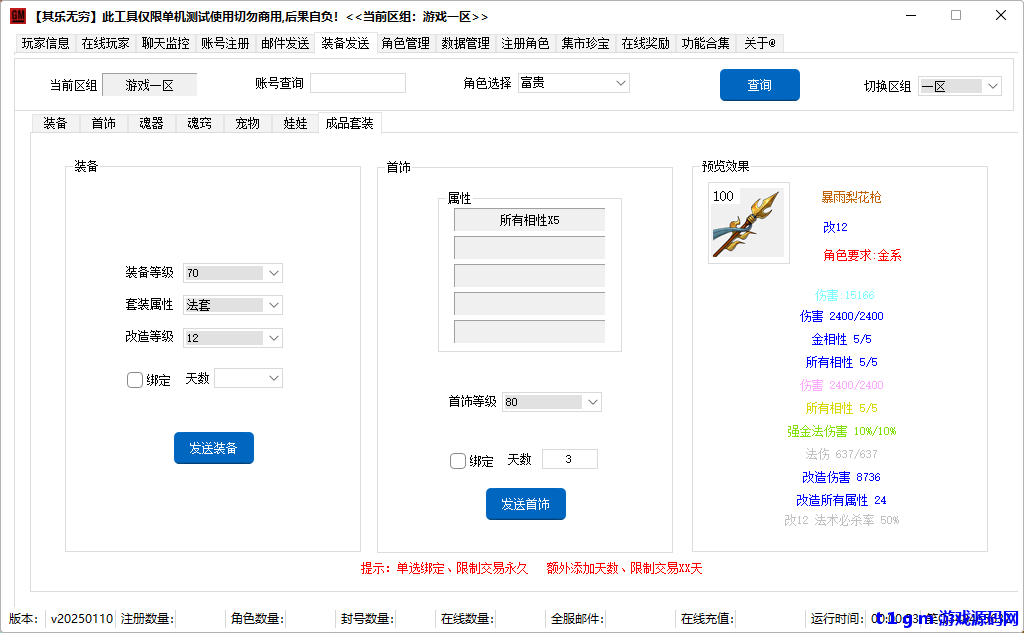
Task: Open the 首饰等级 dropdown showing 80
Action: pos(551,401)
